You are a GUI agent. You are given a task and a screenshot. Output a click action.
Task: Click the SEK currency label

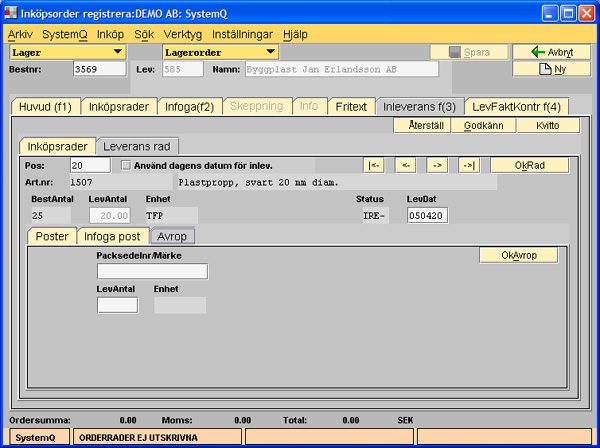[405, 420]
